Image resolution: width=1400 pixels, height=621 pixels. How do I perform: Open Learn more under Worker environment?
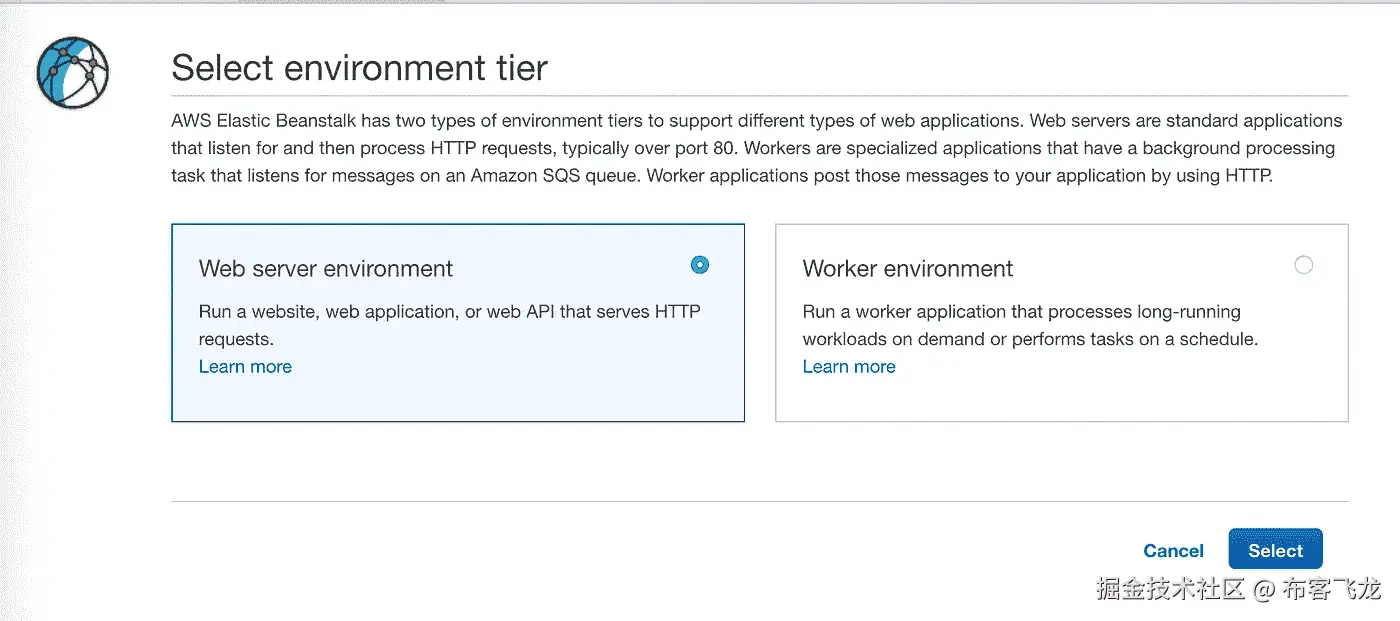click(x=849, y=367)
